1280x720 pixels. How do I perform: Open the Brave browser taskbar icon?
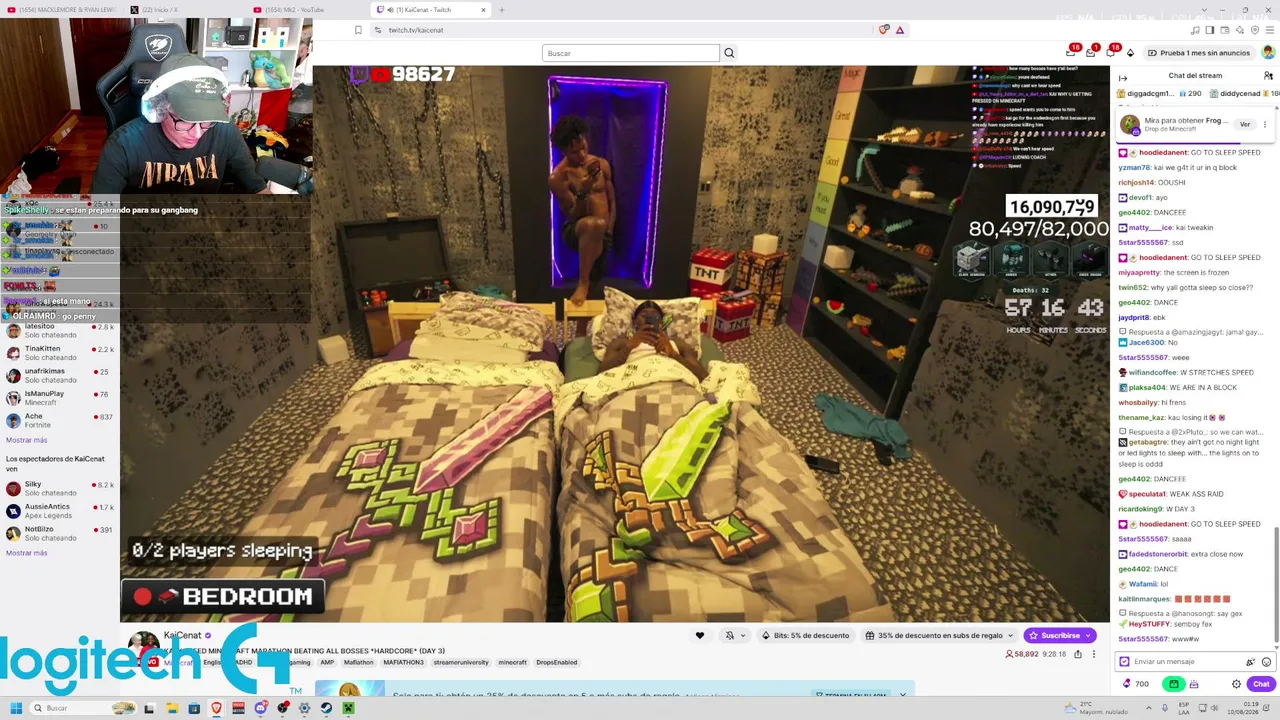tap(216, 708)
